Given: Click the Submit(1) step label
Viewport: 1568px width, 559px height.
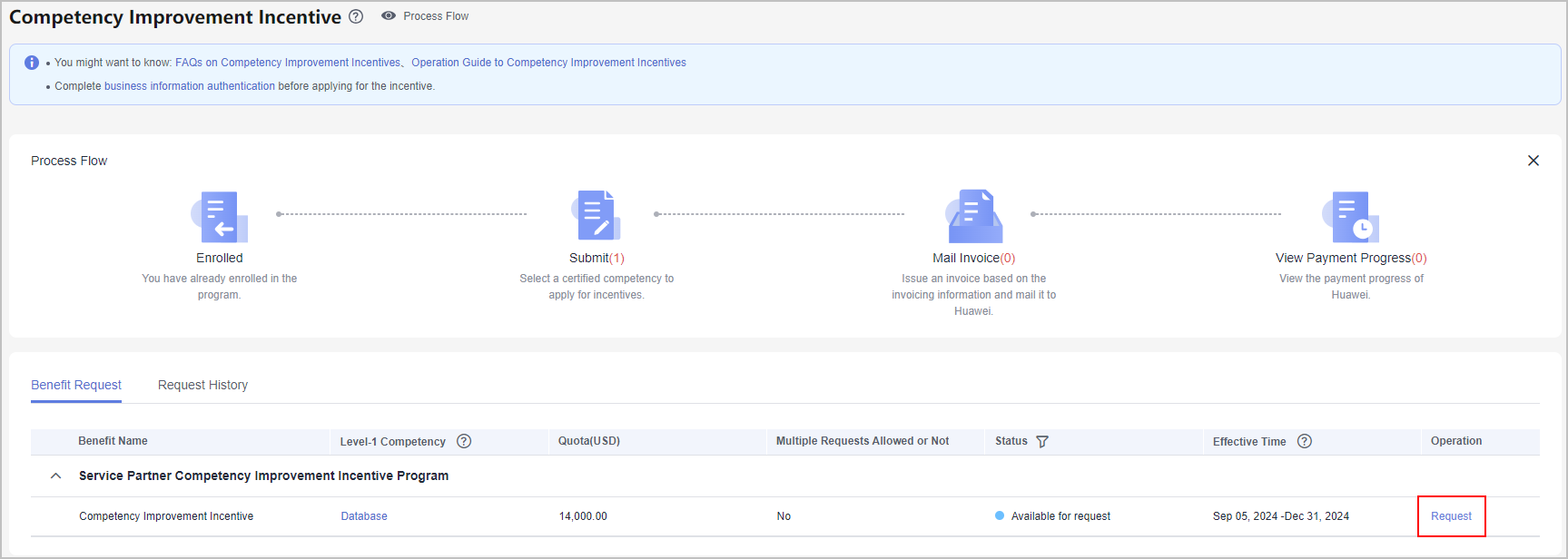Looking at the screenshot, I should [x=597, y=258].
